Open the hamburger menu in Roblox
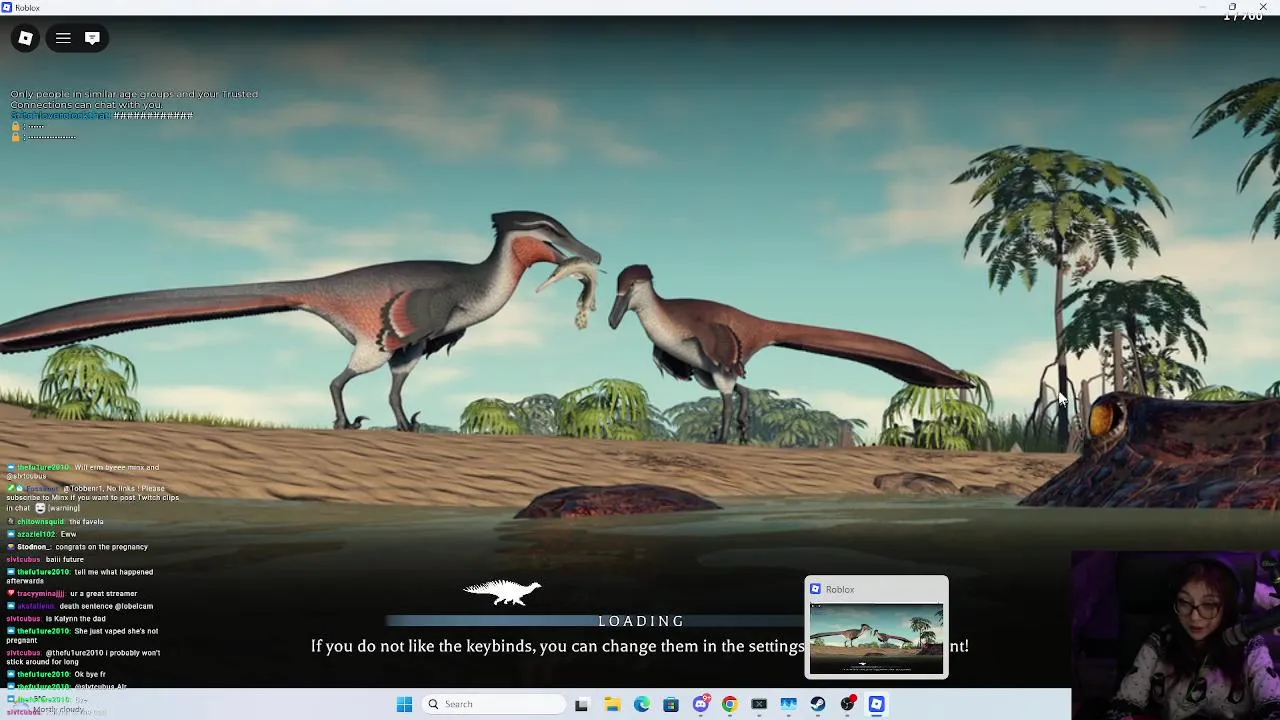1280x720 pixels. point(63,38)
